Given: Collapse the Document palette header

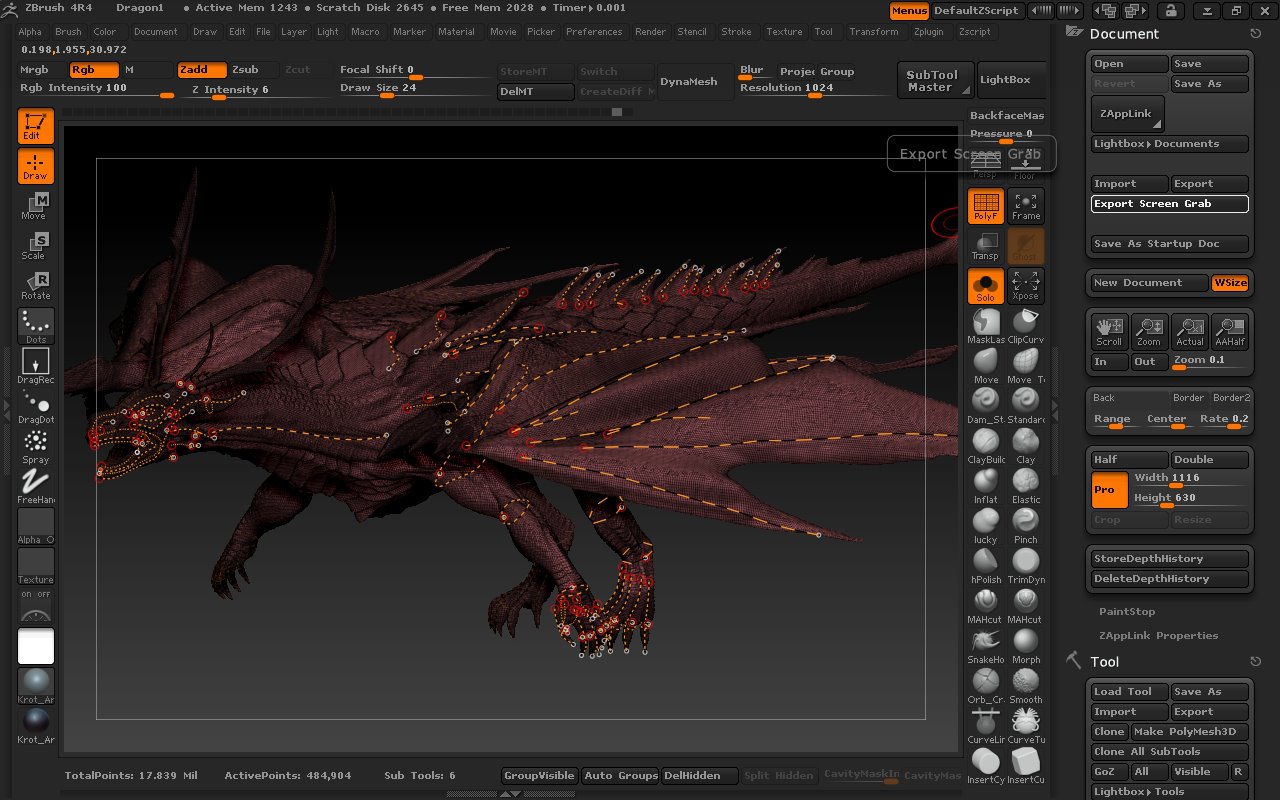Looking at the screenshot, I should (x=1124, y=34).
